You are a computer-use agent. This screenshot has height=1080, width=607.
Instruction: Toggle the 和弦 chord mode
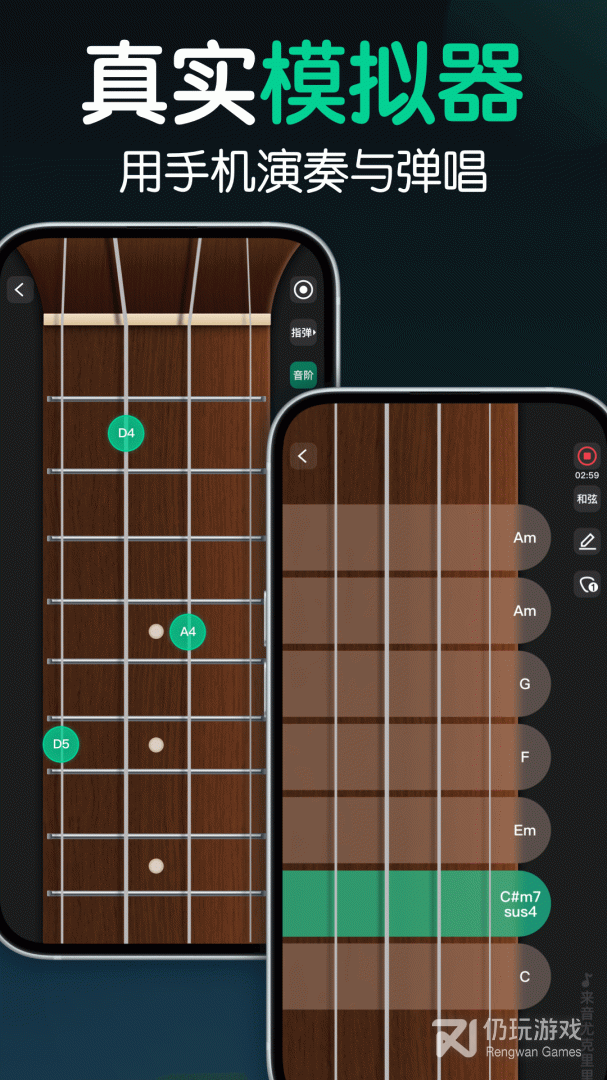click(x=587, y=499)
